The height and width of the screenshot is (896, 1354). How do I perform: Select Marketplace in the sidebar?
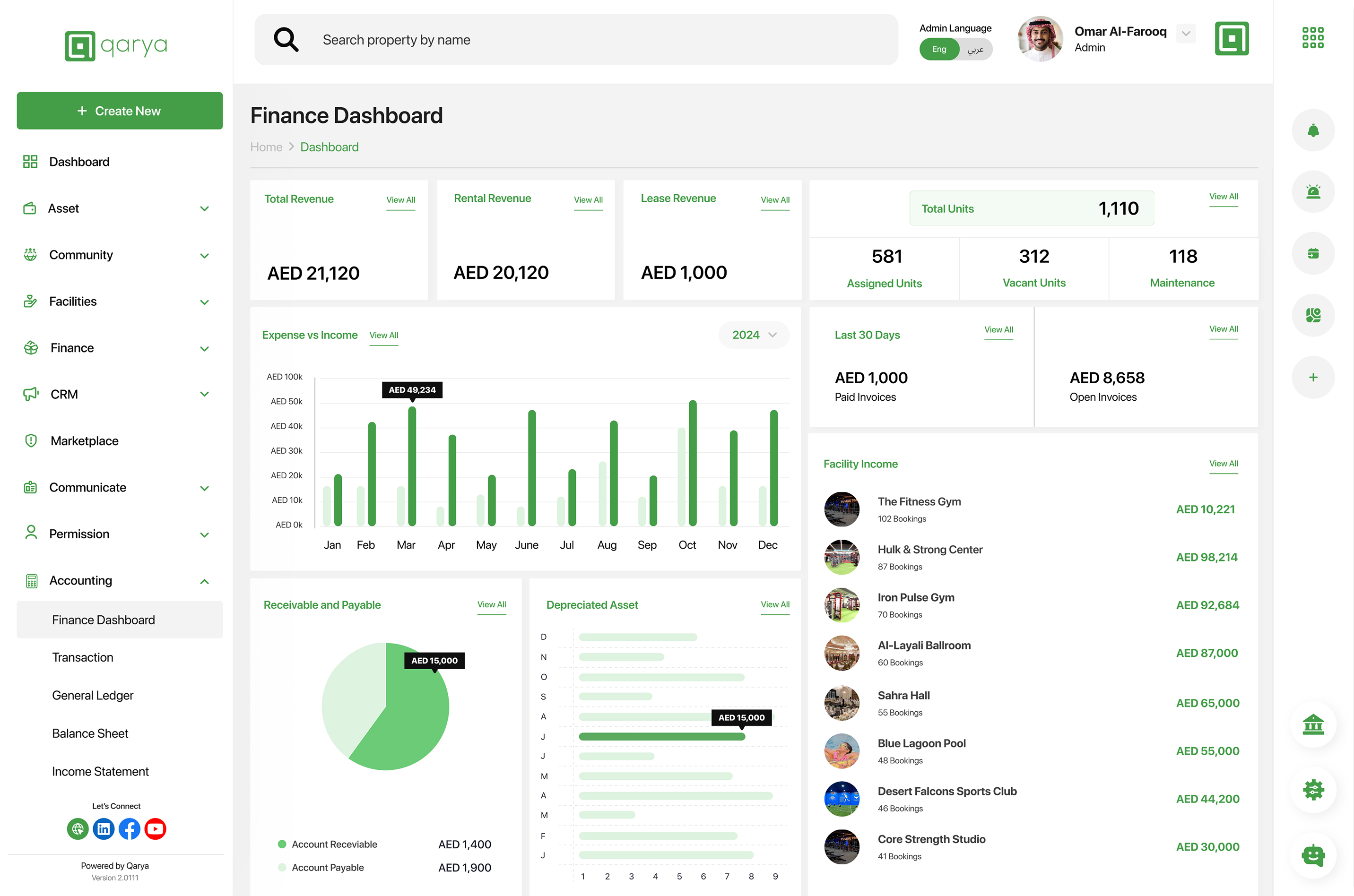(x=85, y=440)
